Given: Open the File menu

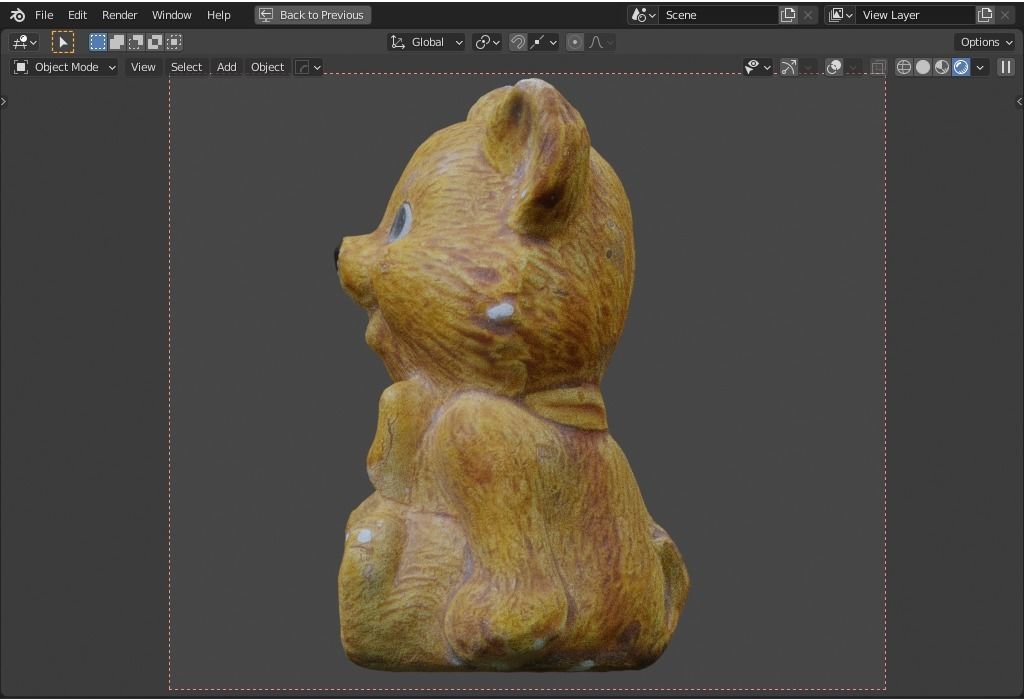Looking at the screenshot, I should 44,15.
